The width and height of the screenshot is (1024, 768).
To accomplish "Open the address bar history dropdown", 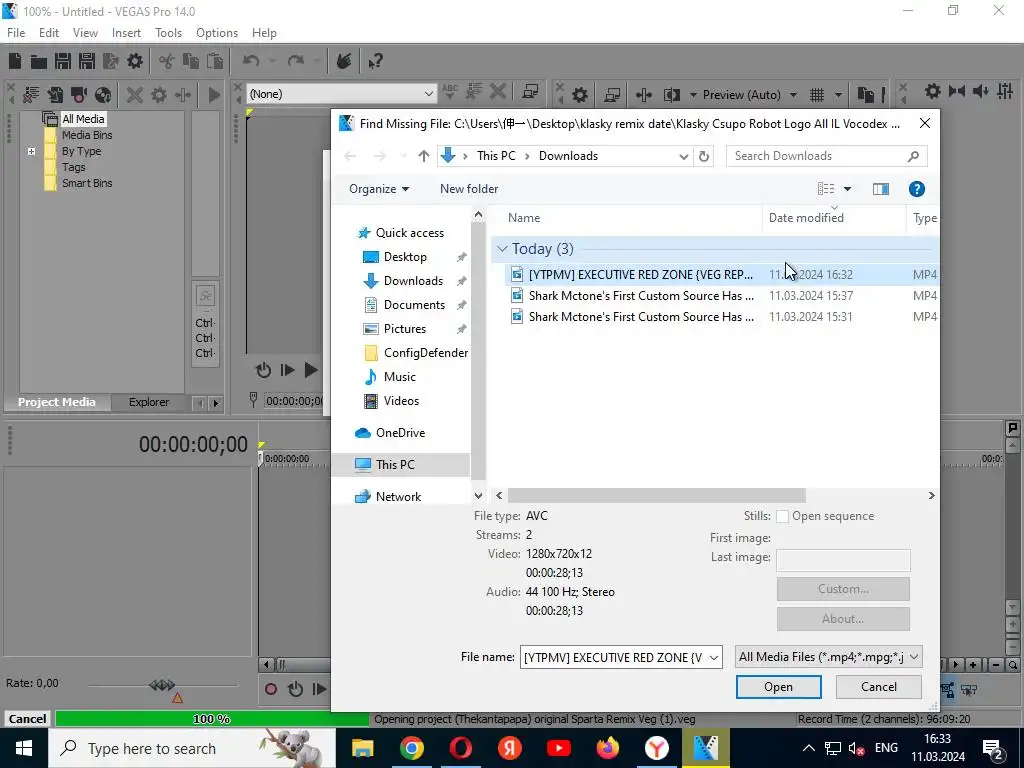I will (x=683, y=156).
